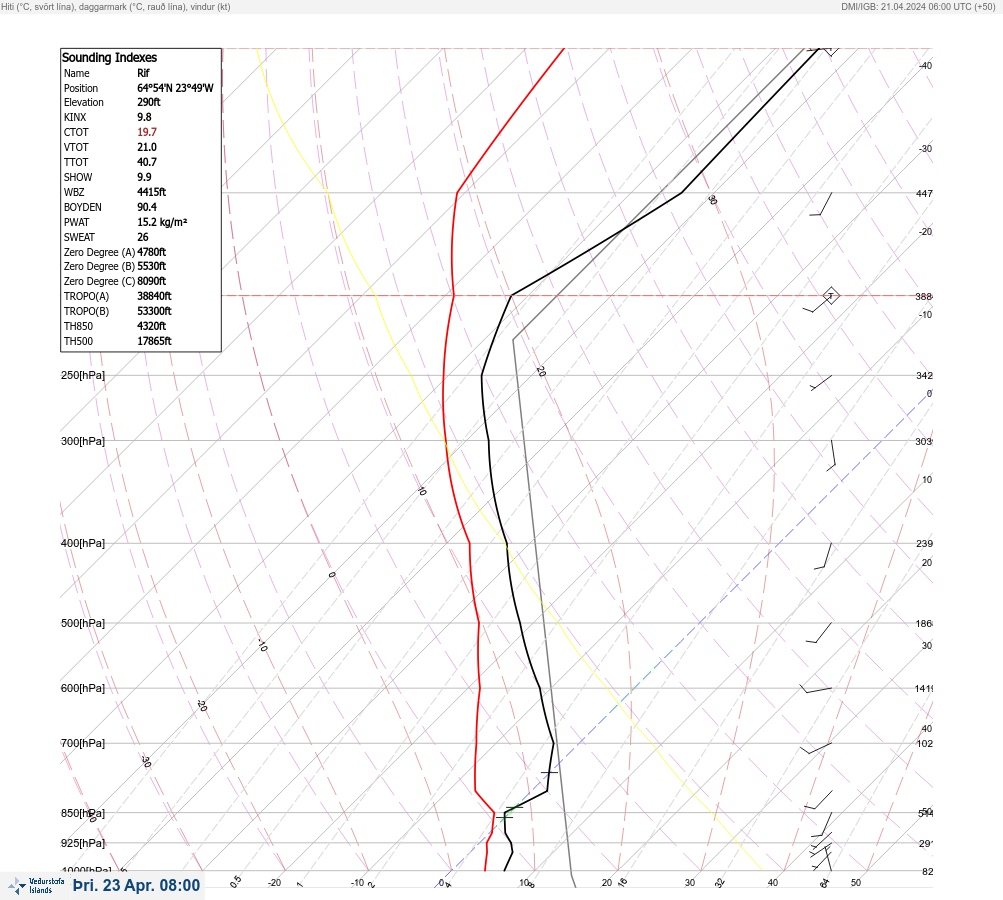Screen dimensions: 1003x900
Task: Click the TROPO(B) value 53300ft
Action: coord(154,311)
